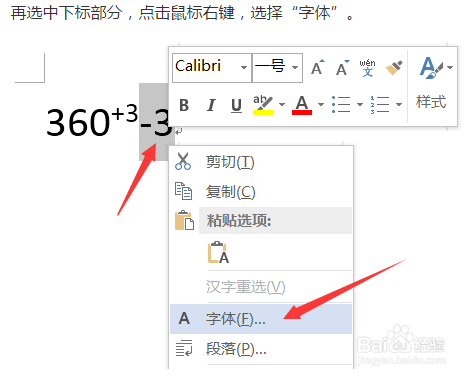Apply yellow text highlight color
The width and height of the screenshot is (474, 378).
(x=263, y=105)
